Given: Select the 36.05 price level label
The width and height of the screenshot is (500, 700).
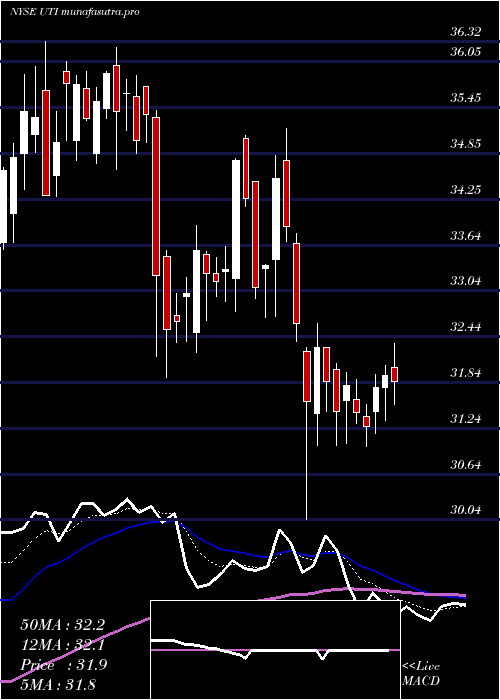Looking at the screenshot, I should pyautogui.click(x=466, y=52).
